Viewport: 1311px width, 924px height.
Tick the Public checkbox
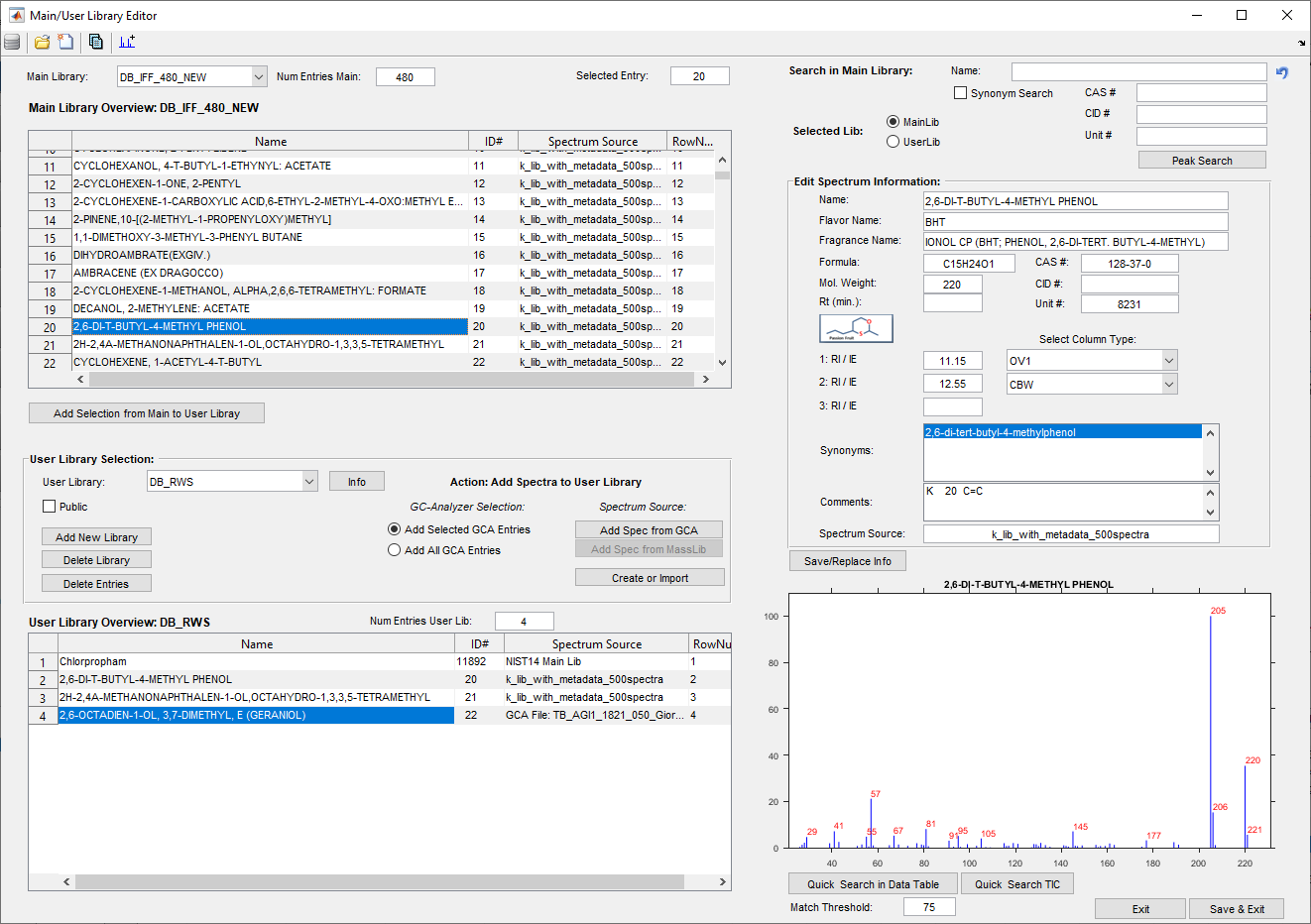[50, 507]
